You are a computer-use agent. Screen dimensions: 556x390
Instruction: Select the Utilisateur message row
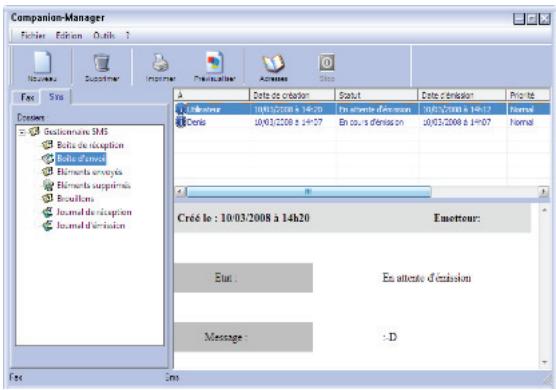[362, 109]
